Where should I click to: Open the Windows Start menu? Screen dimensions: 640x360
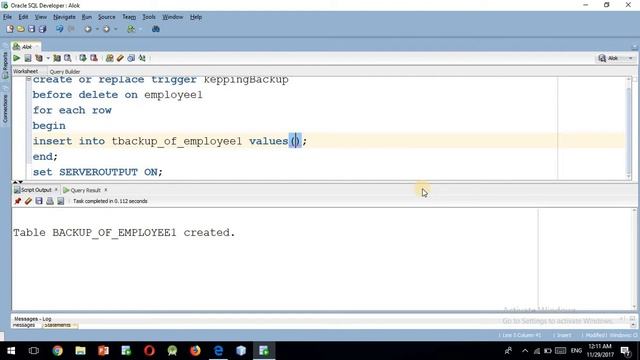pos(11,351)
